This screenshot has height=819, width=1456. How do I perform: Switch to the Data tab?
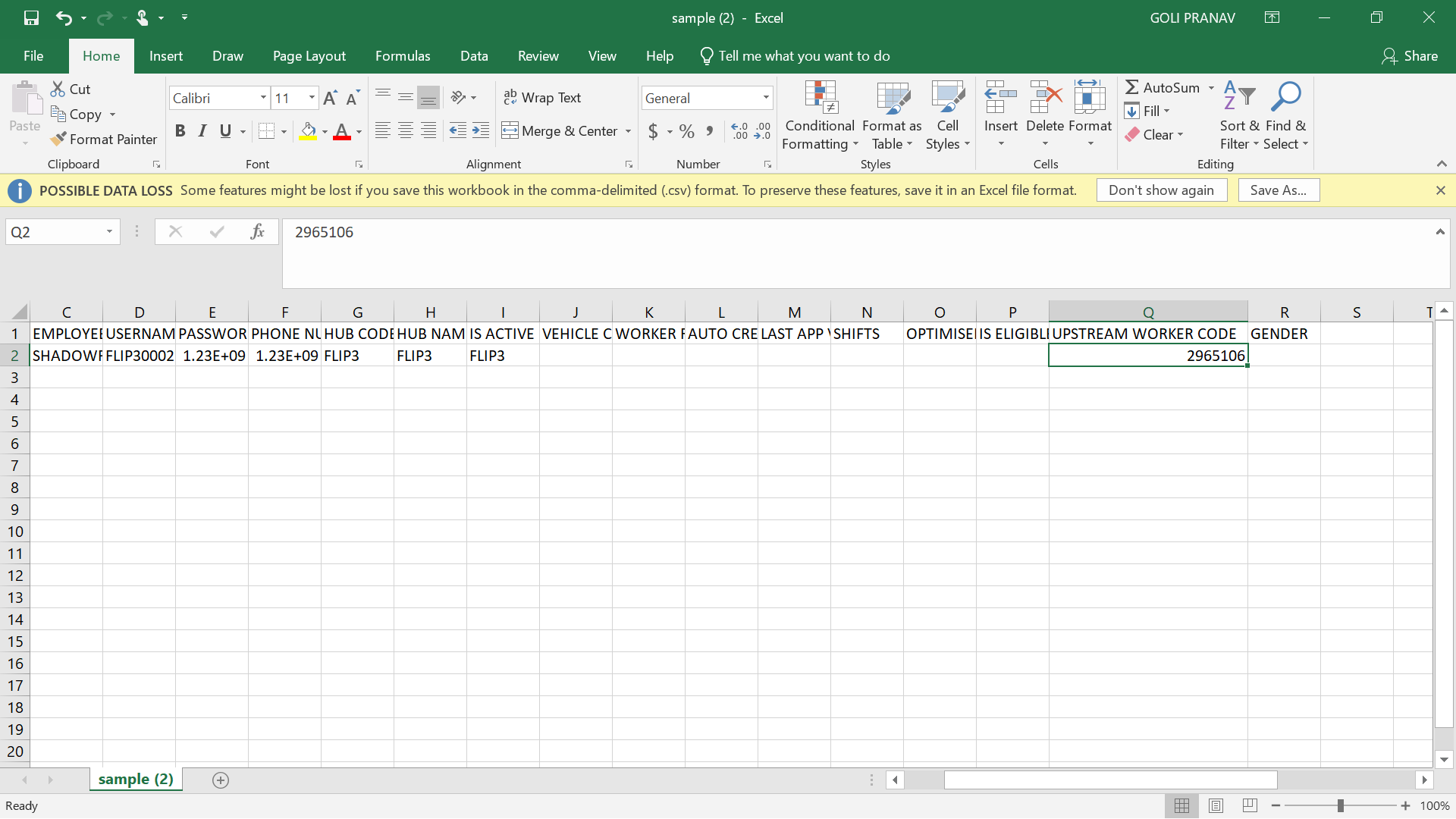pos(474,56)
